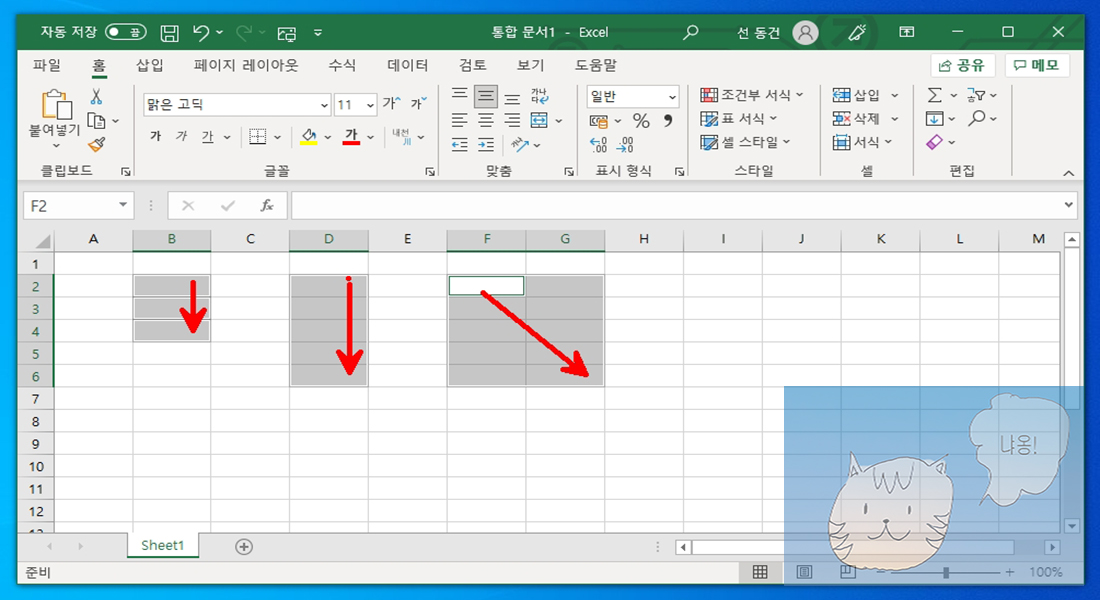Open the 조건부 서식 menu
1100x600 pixels.
[751, 95]
